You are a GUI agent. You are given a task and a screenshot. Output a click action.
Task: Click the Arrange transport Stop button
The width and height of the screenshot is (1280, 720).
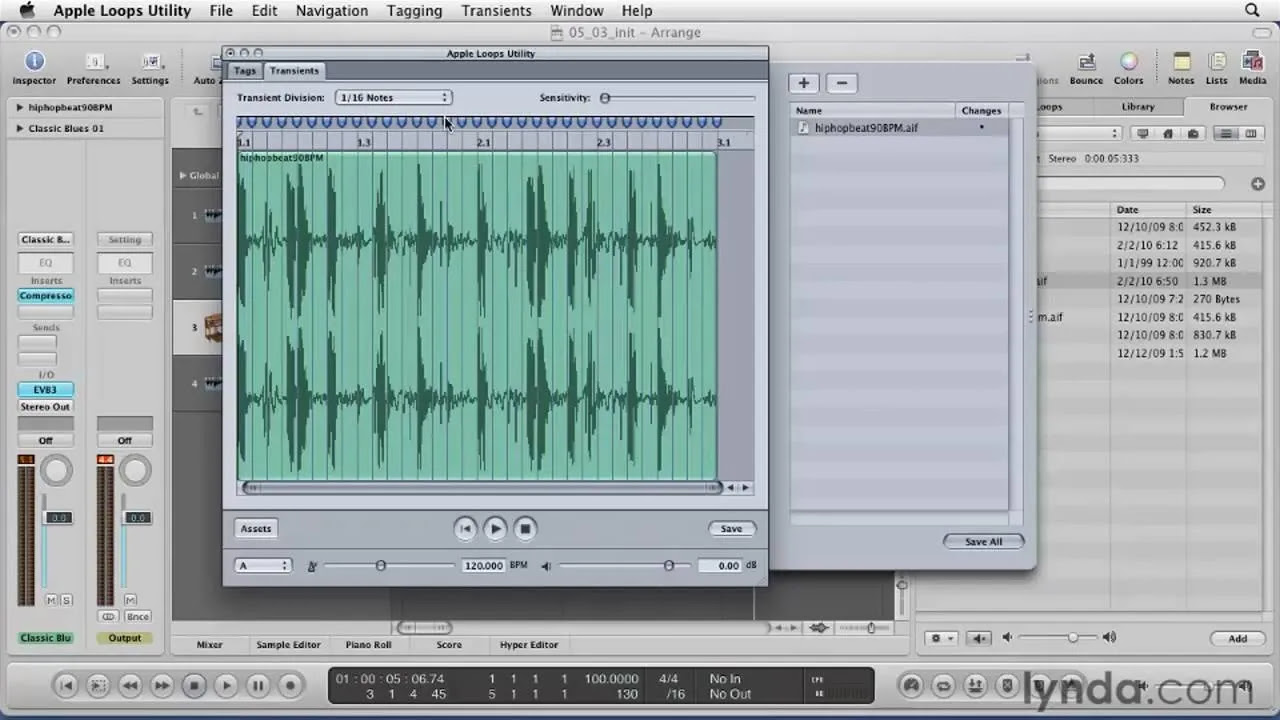(194, 685)
